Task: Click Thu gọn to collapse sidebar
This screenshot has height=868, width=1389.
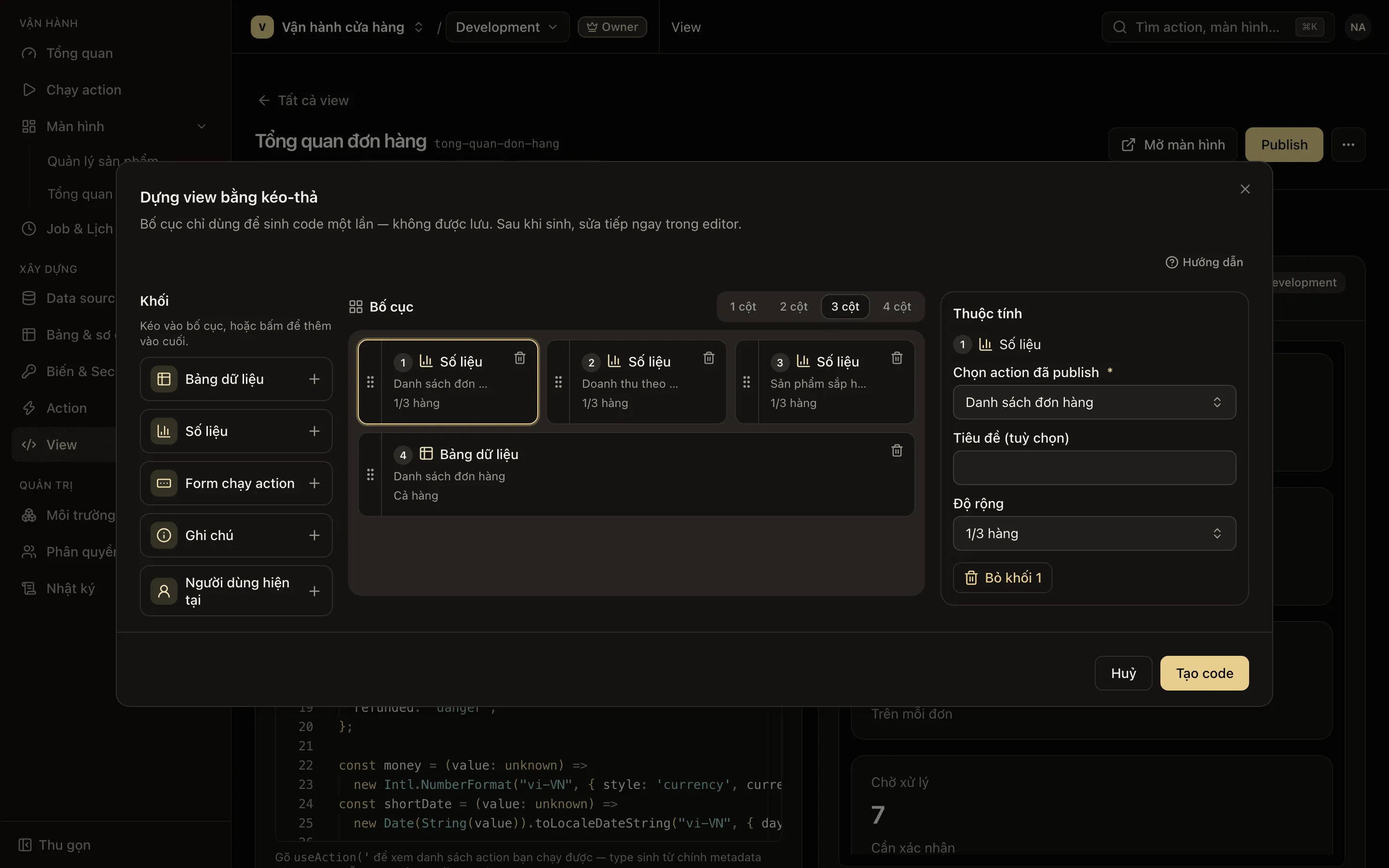Action: point(54,844)
